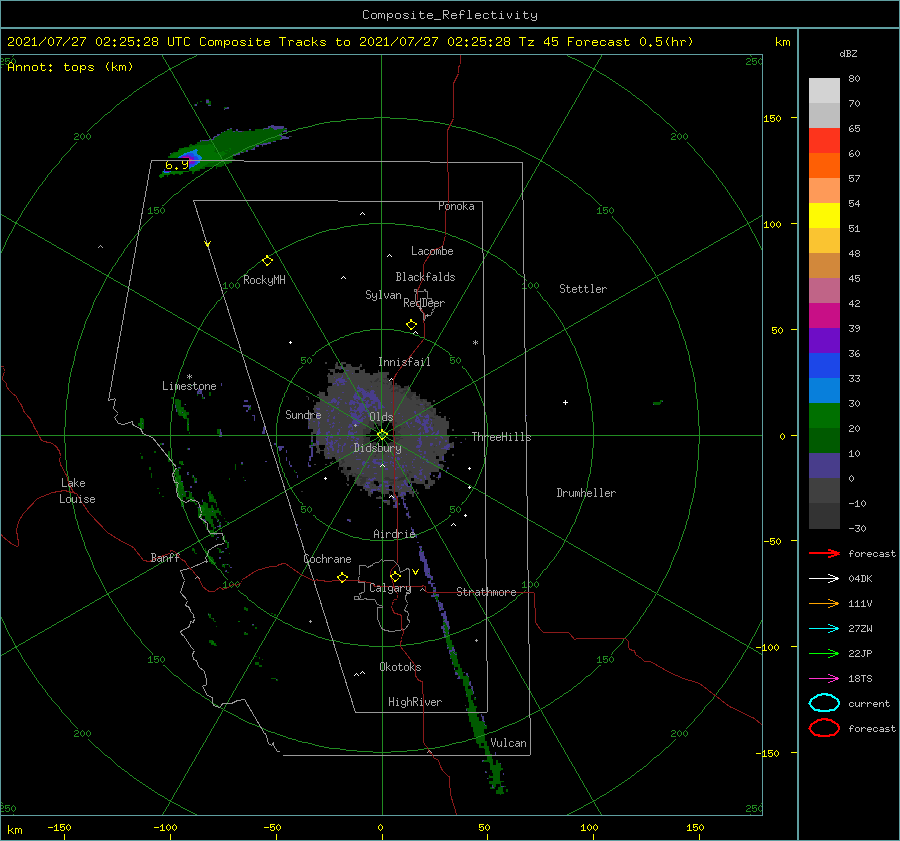Click the 100 tick on right km axis

(772, 224)
